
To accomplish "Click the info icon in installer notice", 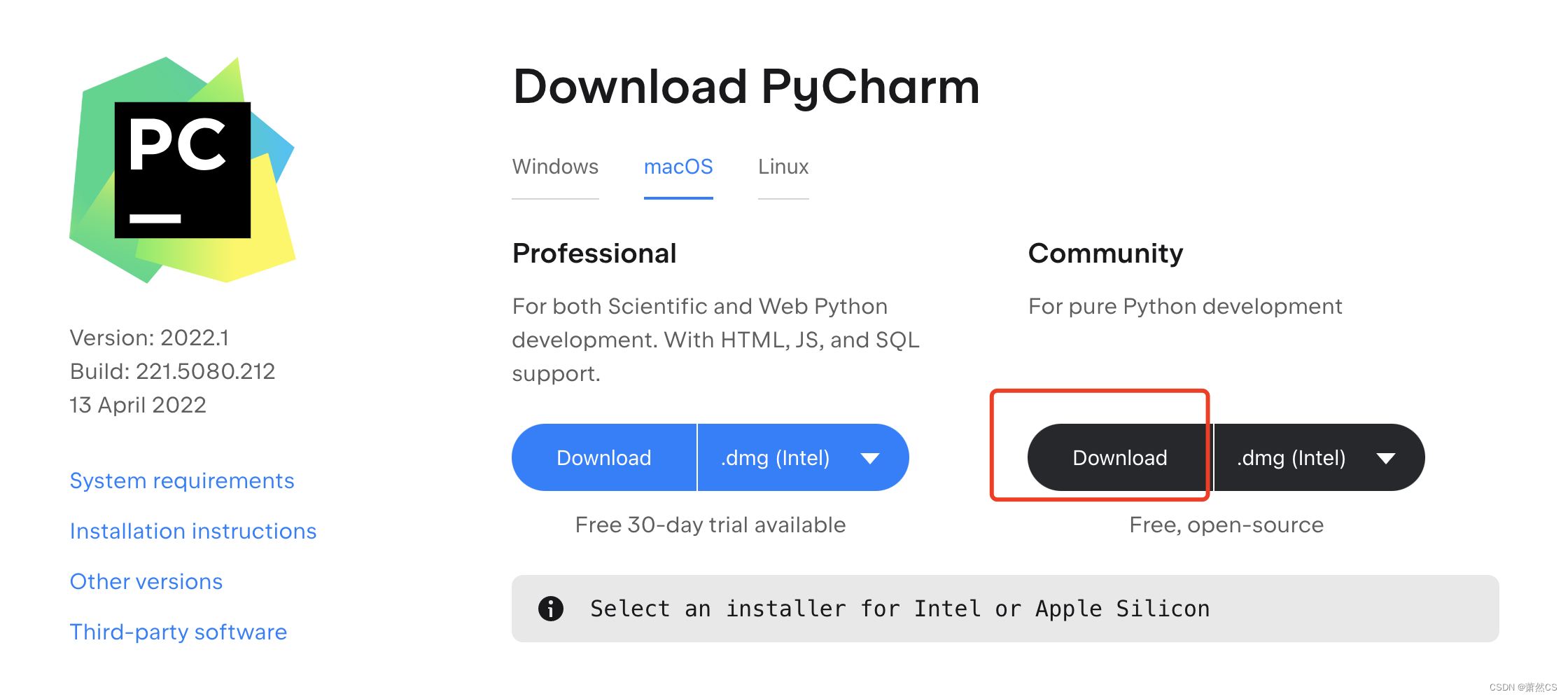I will pyautogui.click(x=551, y=609).
